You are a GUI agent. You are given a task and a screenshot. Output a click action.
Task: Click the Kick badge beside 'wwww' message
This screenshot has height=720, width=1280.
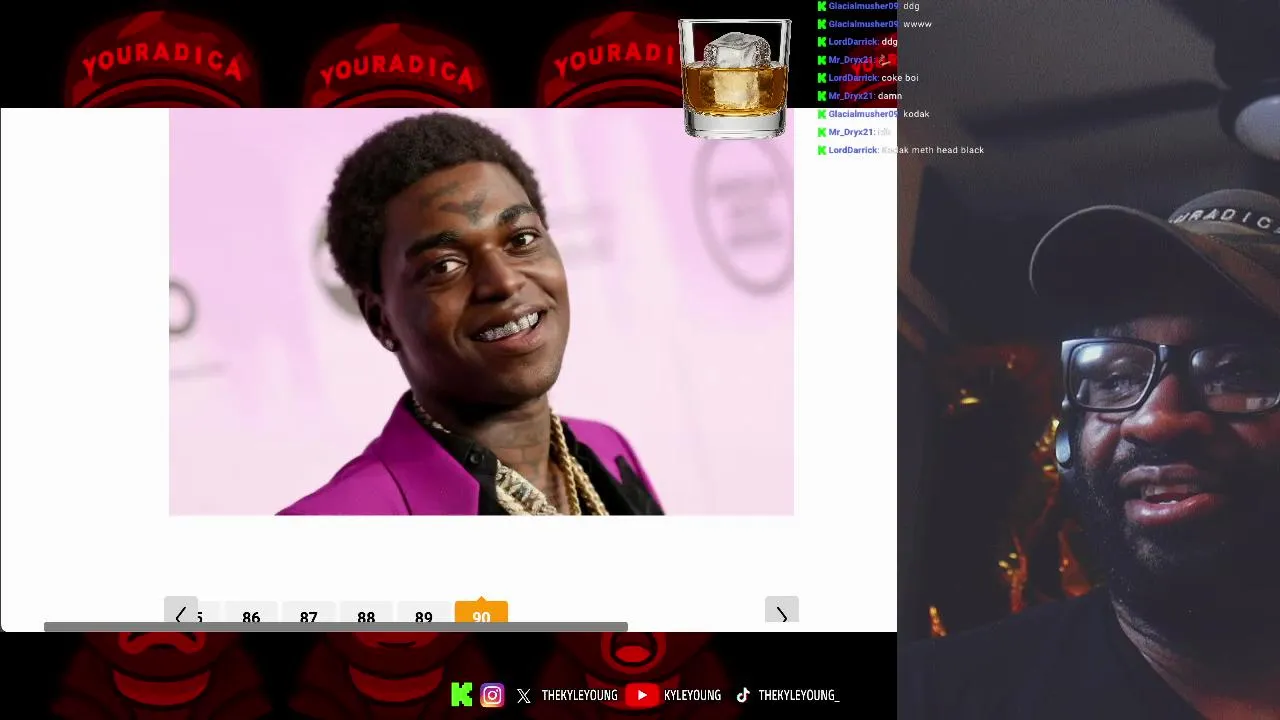tap(822, 24)
